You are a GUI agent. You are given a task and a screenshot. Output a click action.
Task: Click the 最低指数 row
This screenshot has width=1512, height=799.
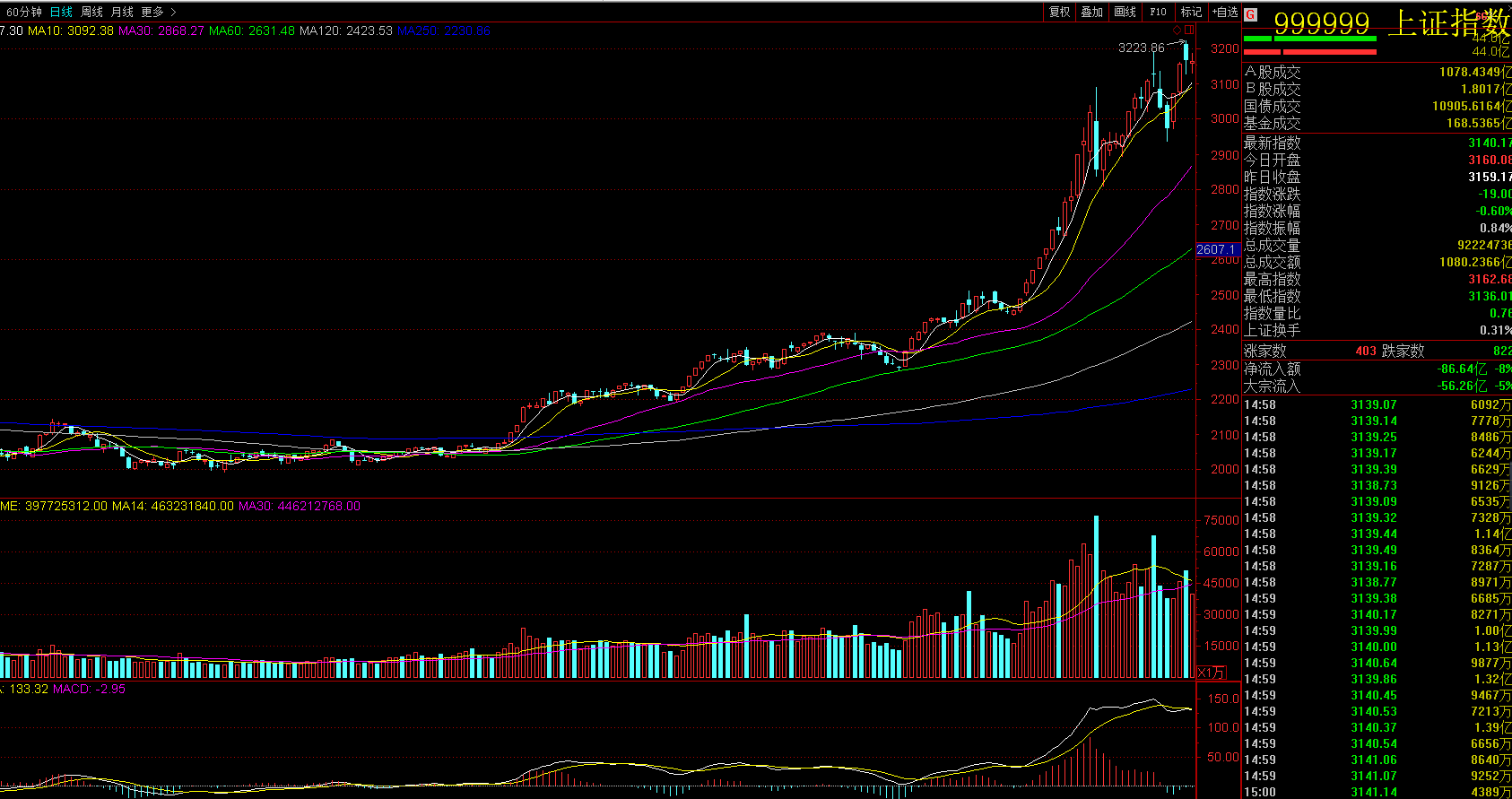coord(1377,296)
